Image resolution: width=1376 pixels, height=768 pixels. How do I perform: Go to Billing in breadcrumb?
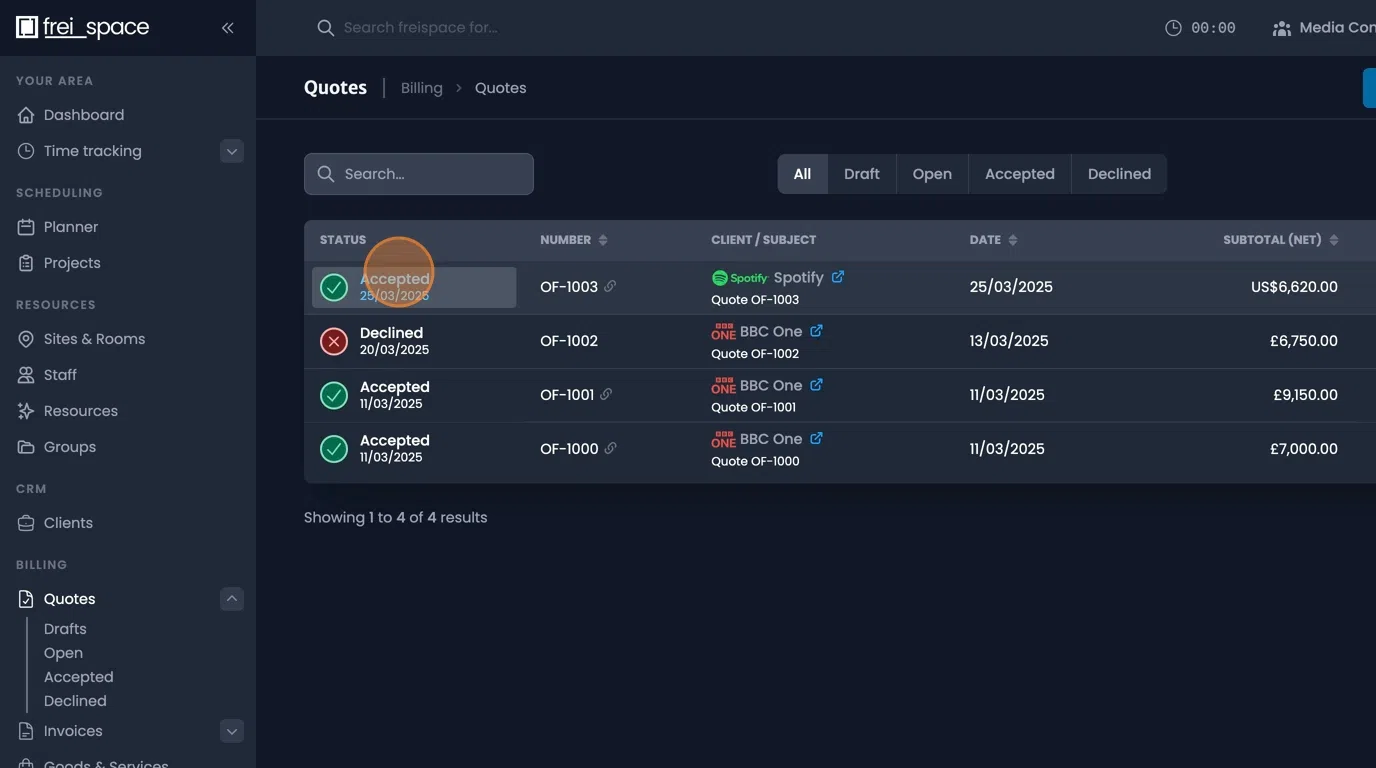[421, 88]
